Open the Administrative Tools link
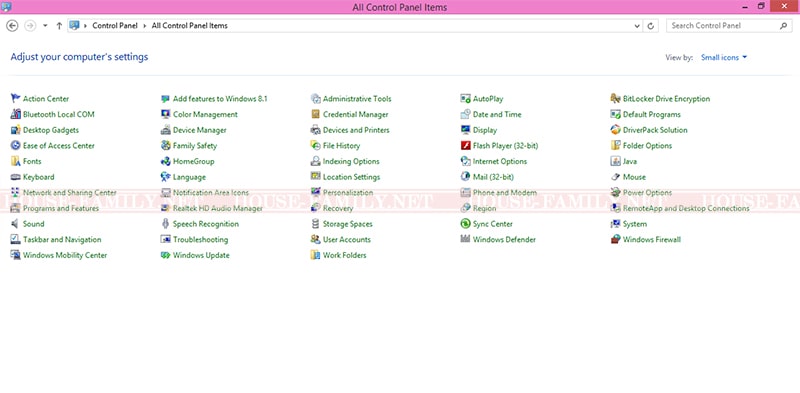800x393 pixels. pos(357,99)
